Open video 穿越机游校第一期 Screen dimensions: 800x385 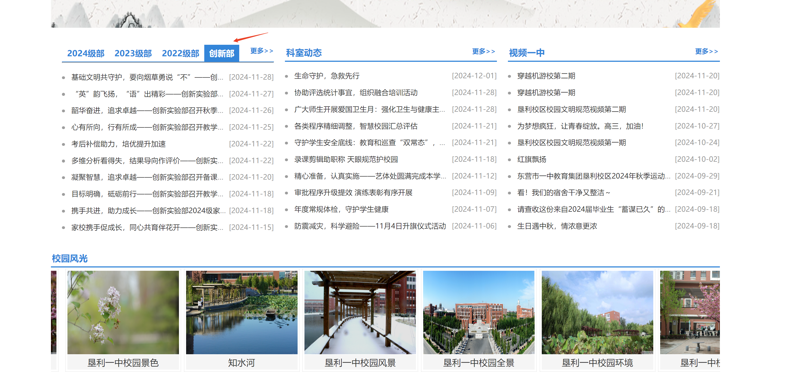(x=546, y=93)
